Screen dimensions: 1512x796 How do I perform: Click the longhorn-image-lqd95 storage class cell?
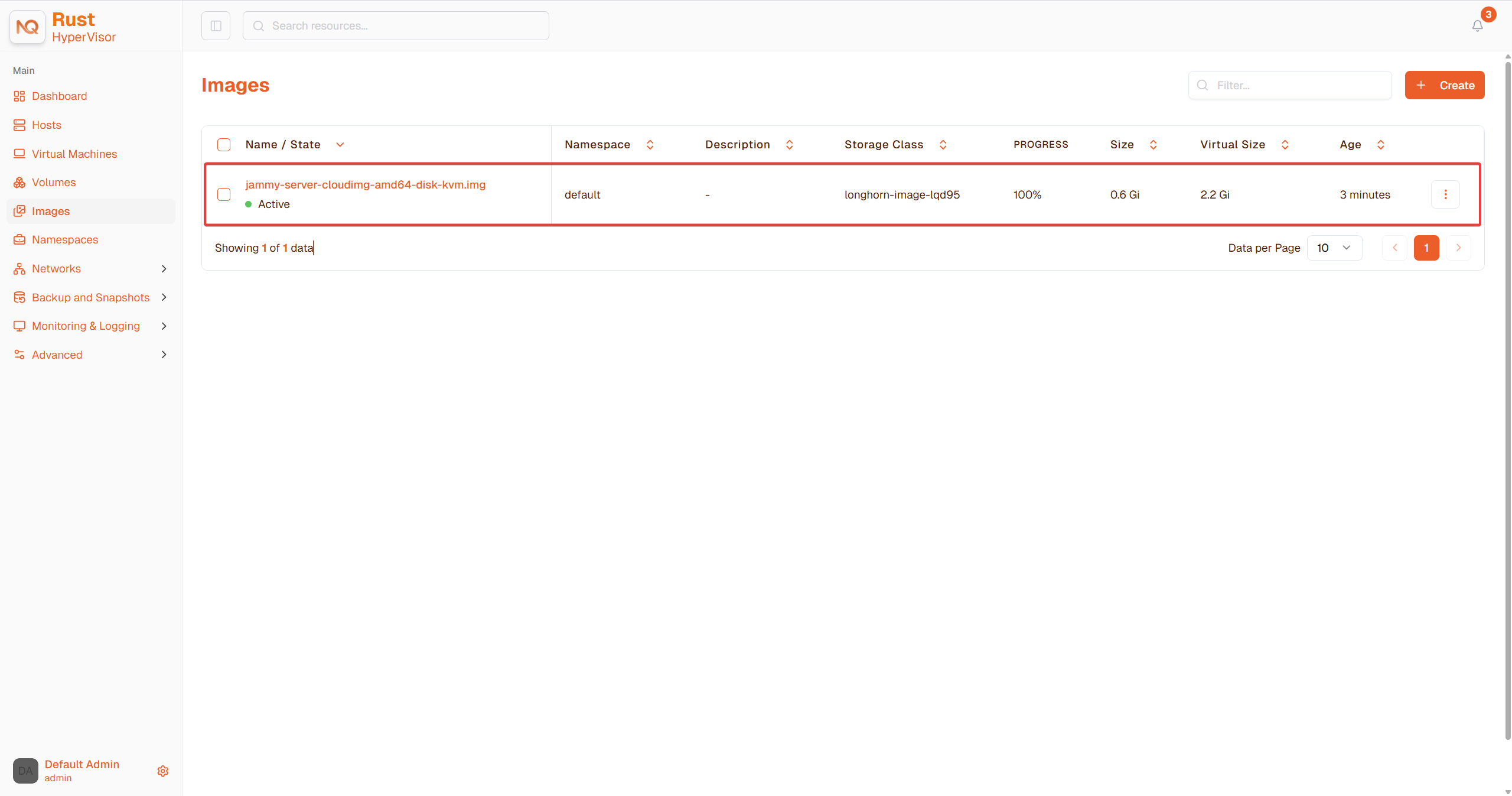click(x=902, y=194)
